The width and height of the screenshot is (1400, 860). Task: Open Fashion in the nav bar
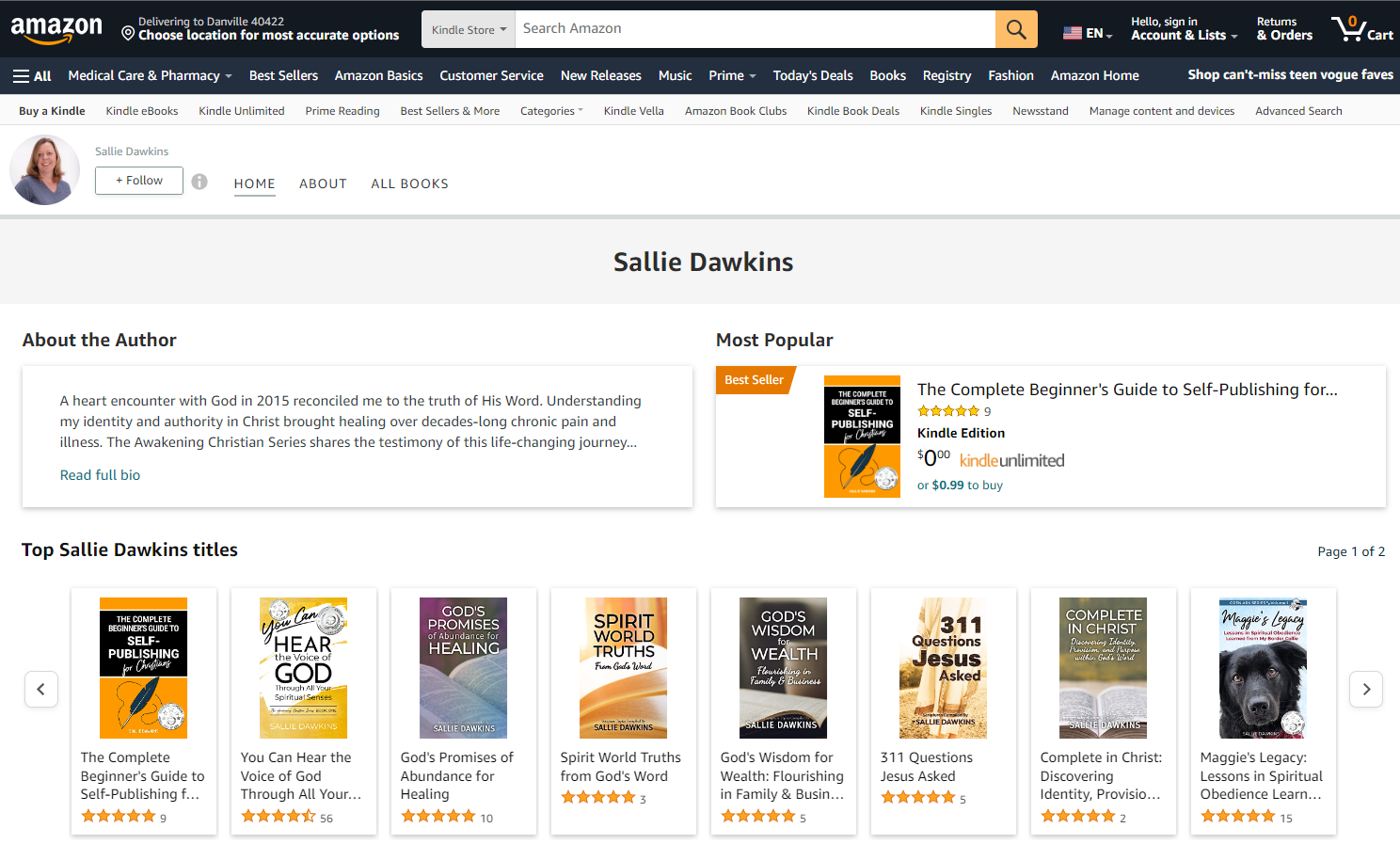coord(1010,75)
